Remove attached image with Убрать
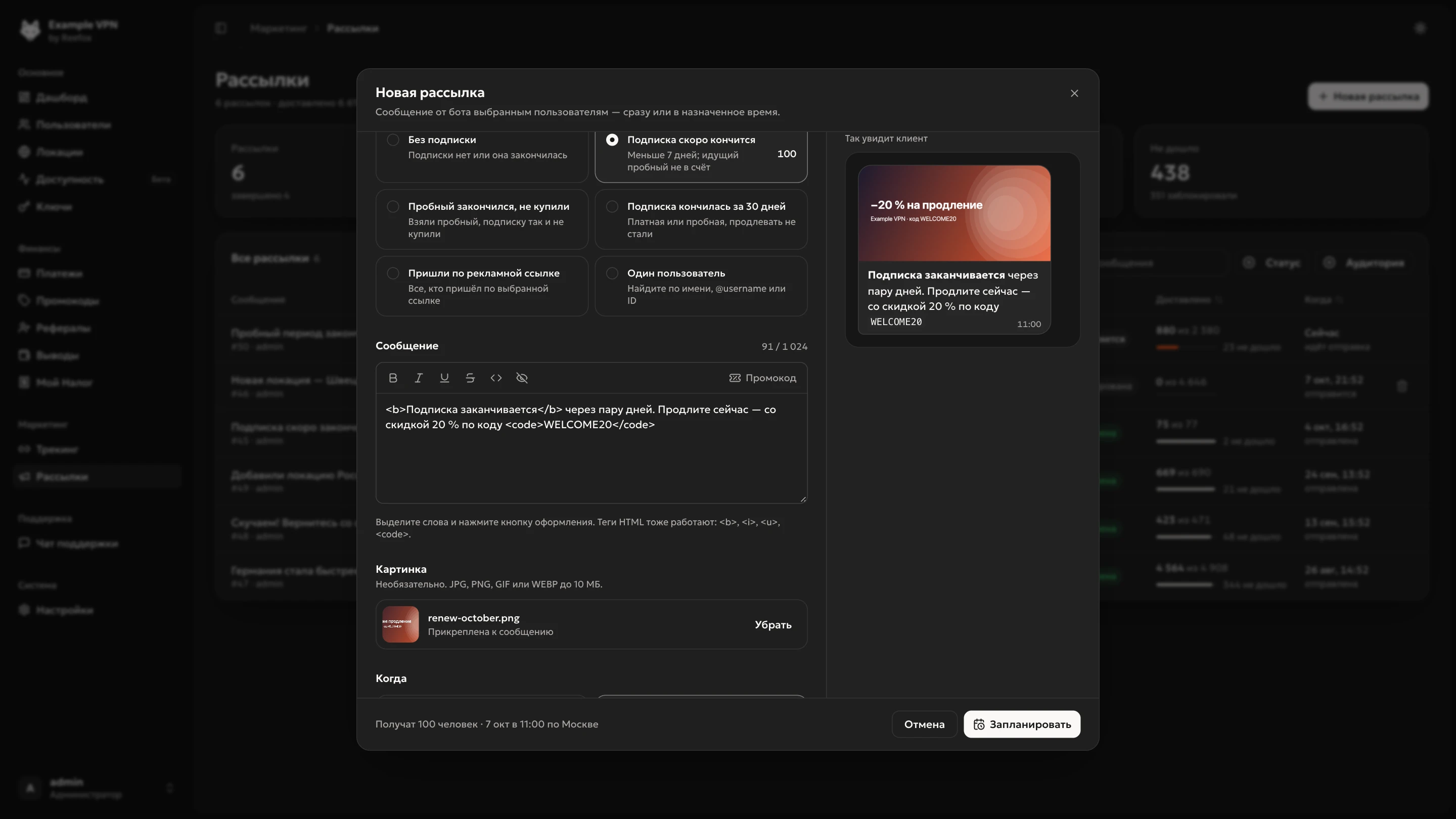Screen dimensions: 1456x819 click(772, 624)
